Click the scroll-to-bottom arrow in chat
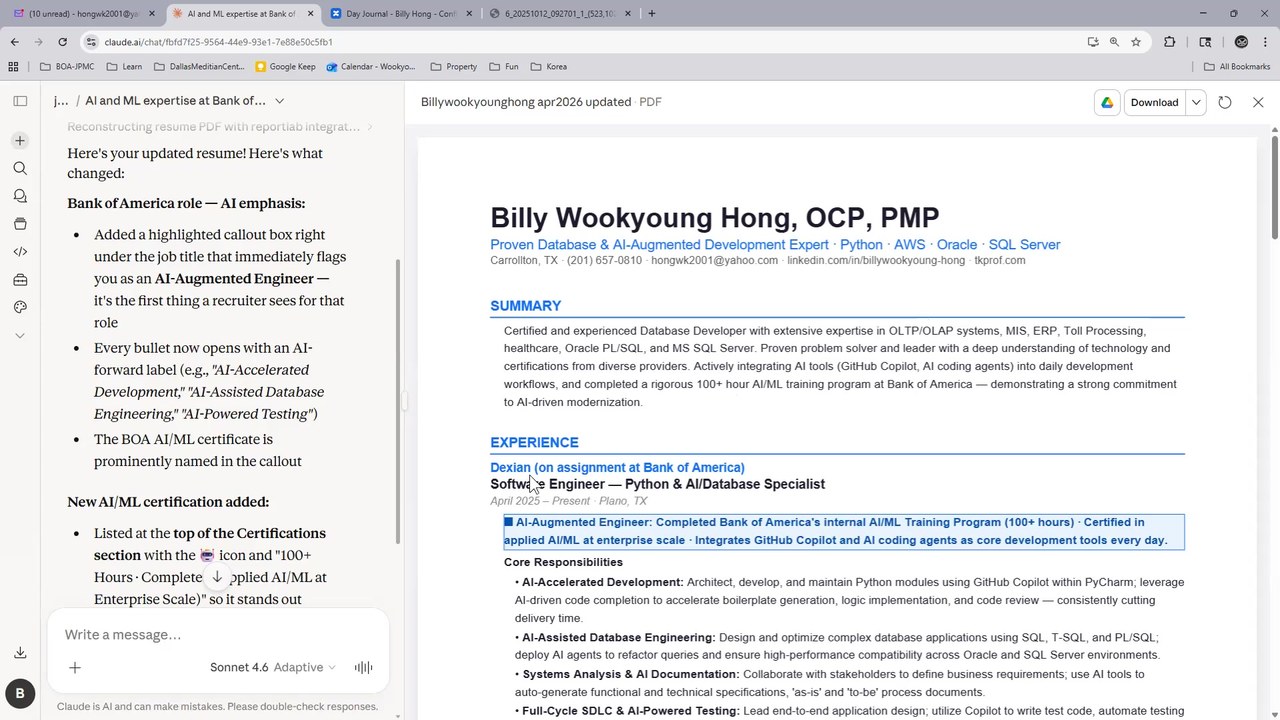The image size is (1280, 720). (x=217, y=578)
